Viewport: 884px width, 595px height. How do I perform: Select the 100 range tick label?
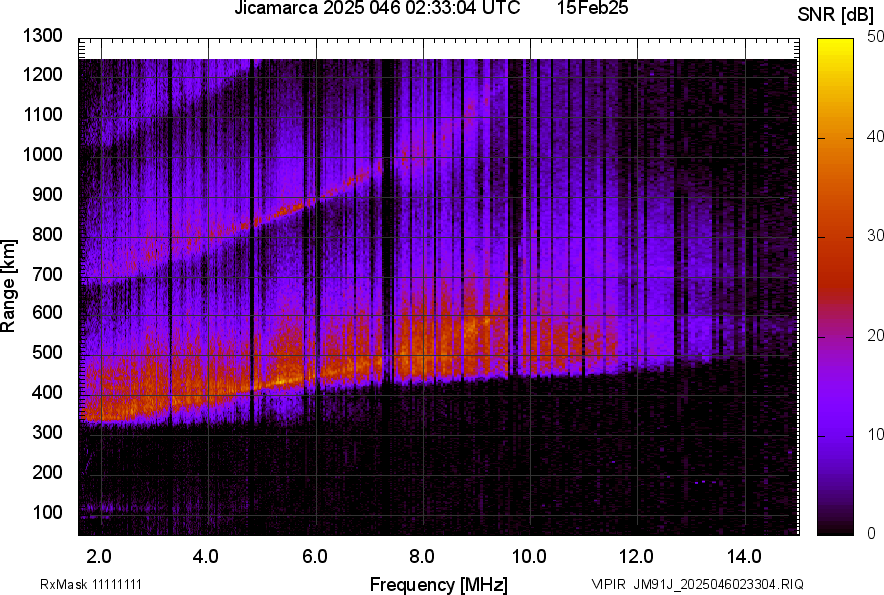click(x=47, y=512)
